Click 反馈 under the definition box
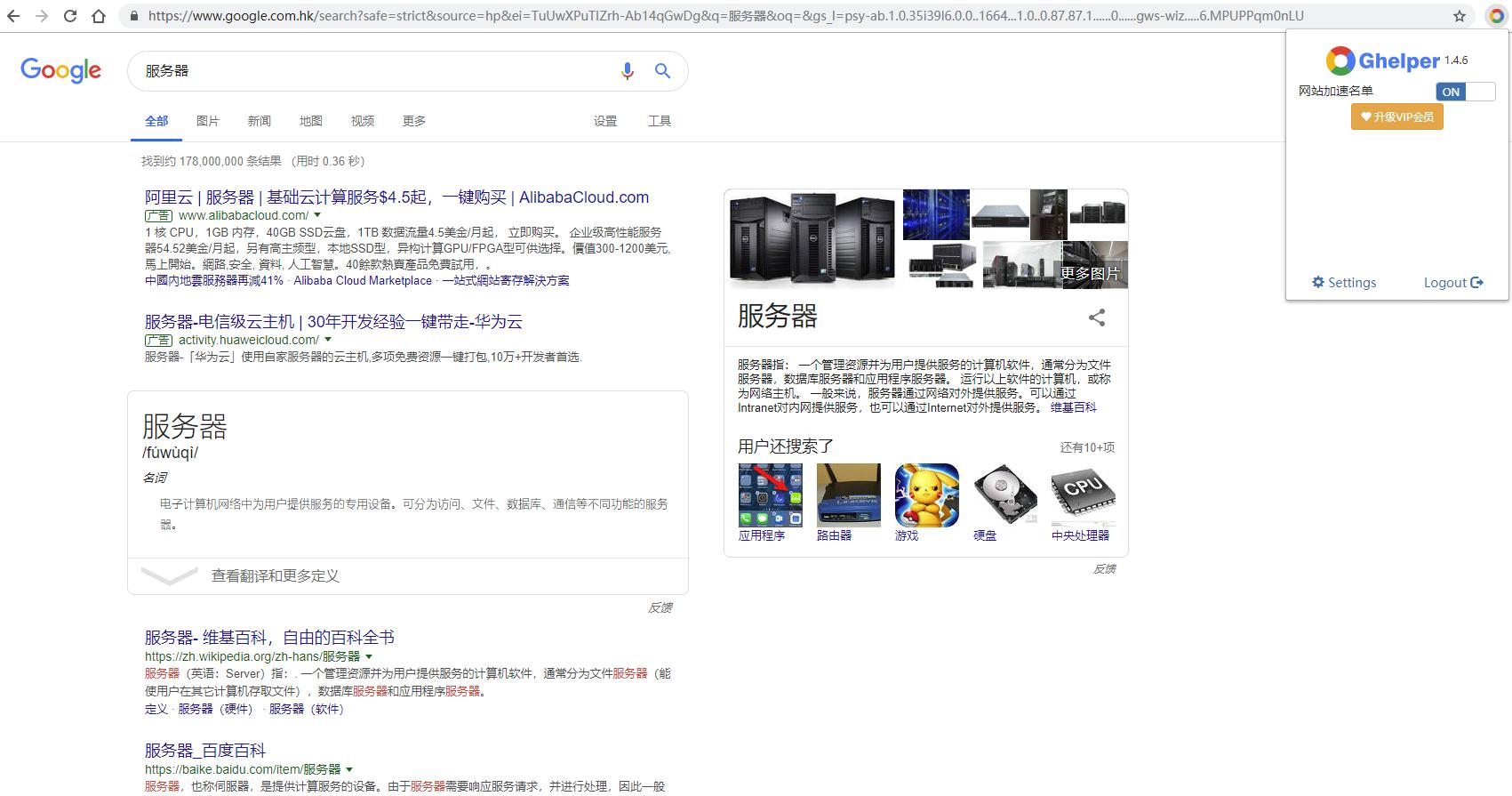1512x796 pixels. pyautogui.click(x=660, y=607)
